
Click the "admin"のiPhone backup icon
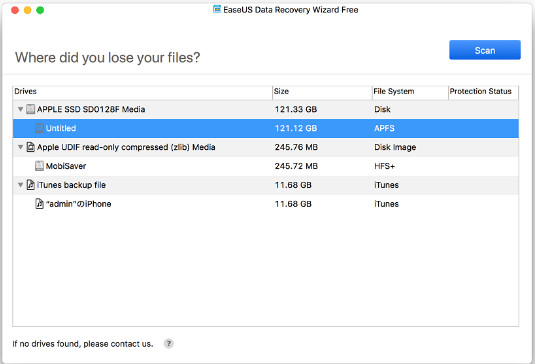(x=40, y=204)
